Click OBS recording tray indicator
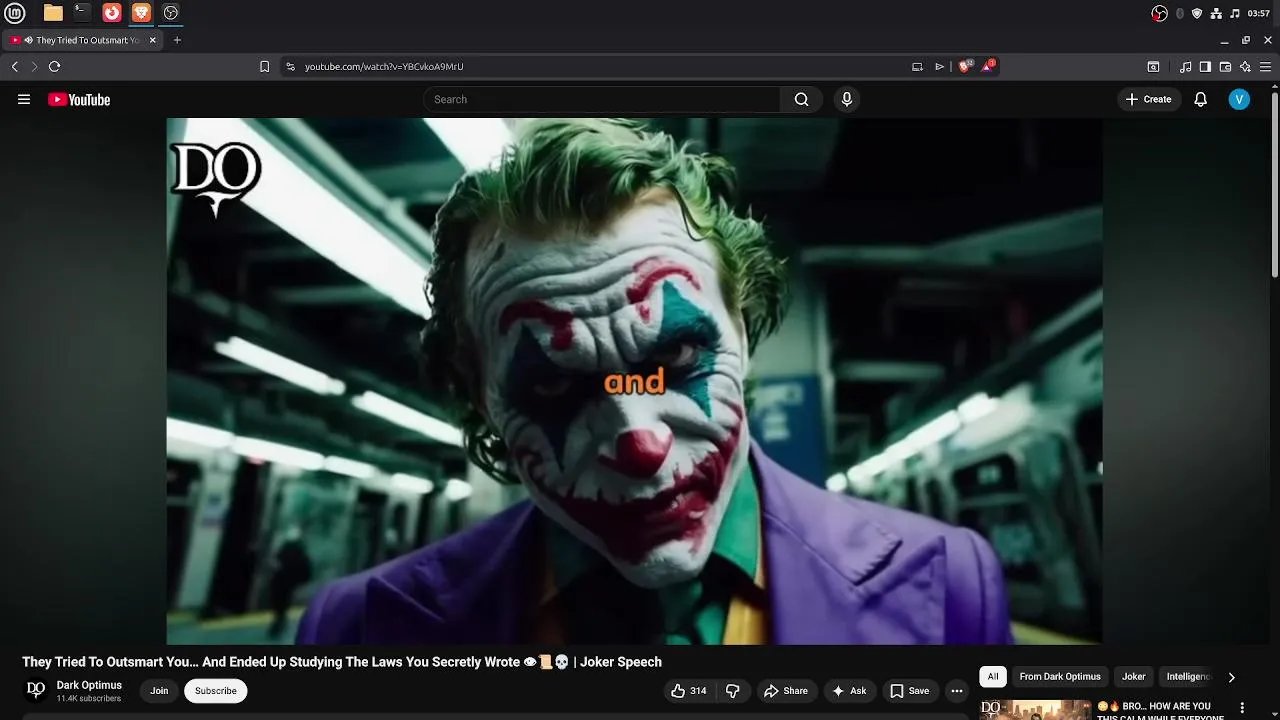The width and height of the screenshot is (1280, 720). pyautogui.click(x=1160, y=13)
